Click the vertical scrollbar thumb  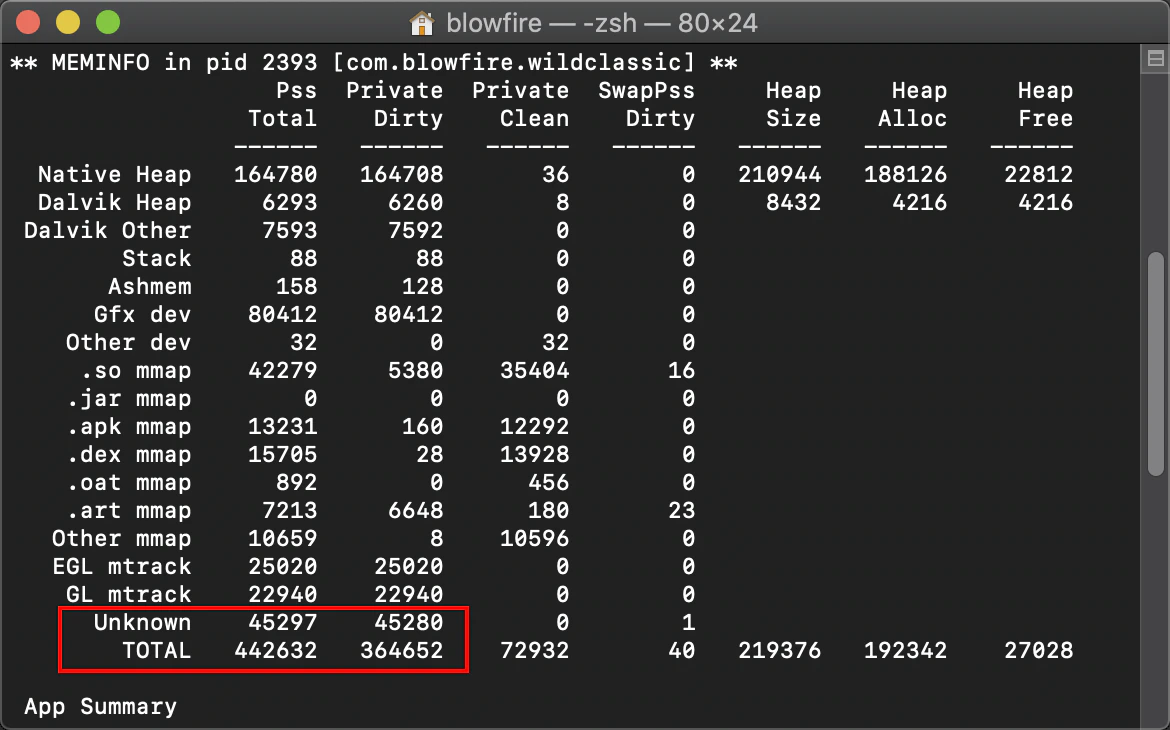[x=1156, y=364]
